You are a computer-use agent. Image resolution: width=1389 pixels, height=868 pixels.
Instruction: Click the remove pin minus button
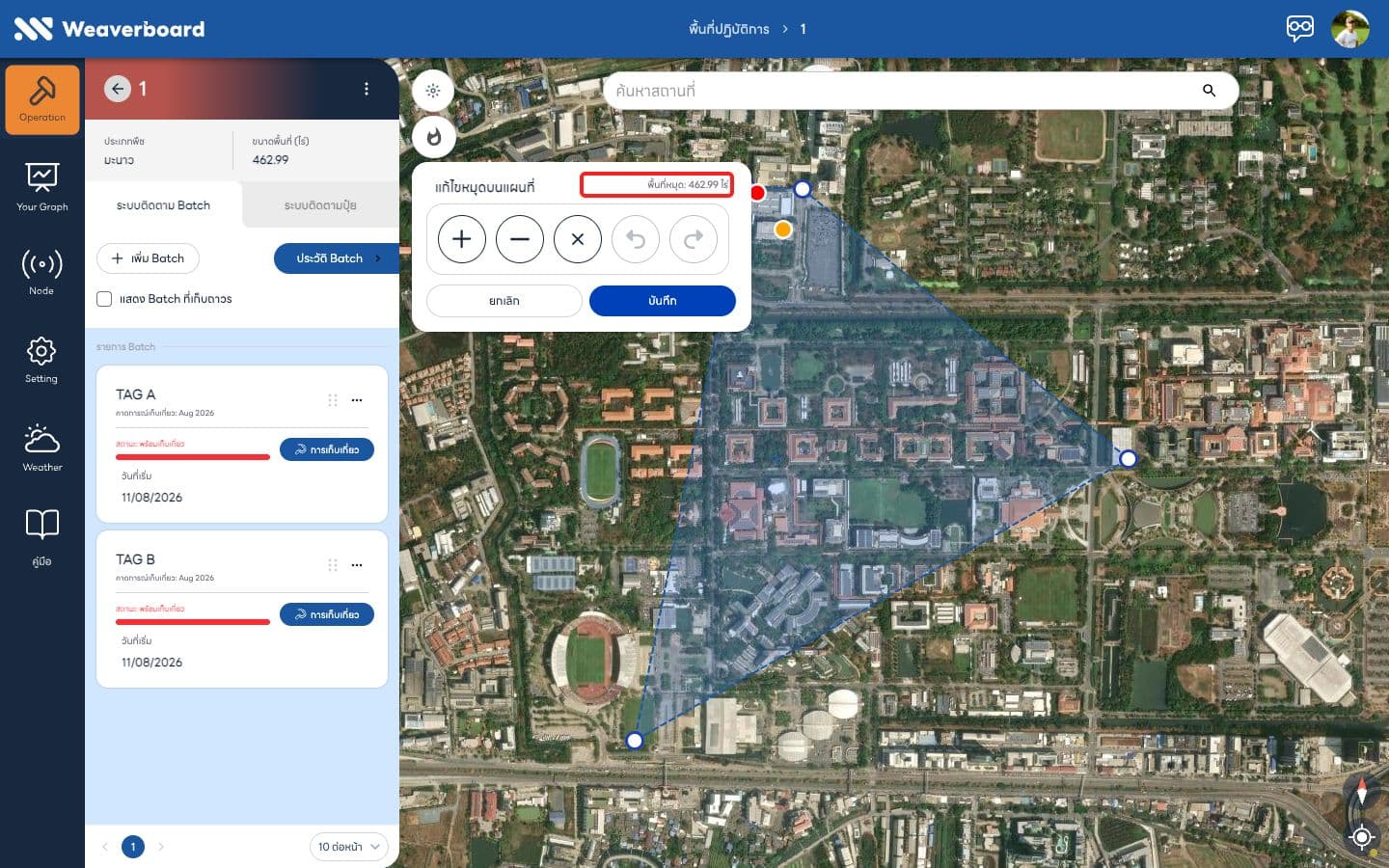coord(520,239)
